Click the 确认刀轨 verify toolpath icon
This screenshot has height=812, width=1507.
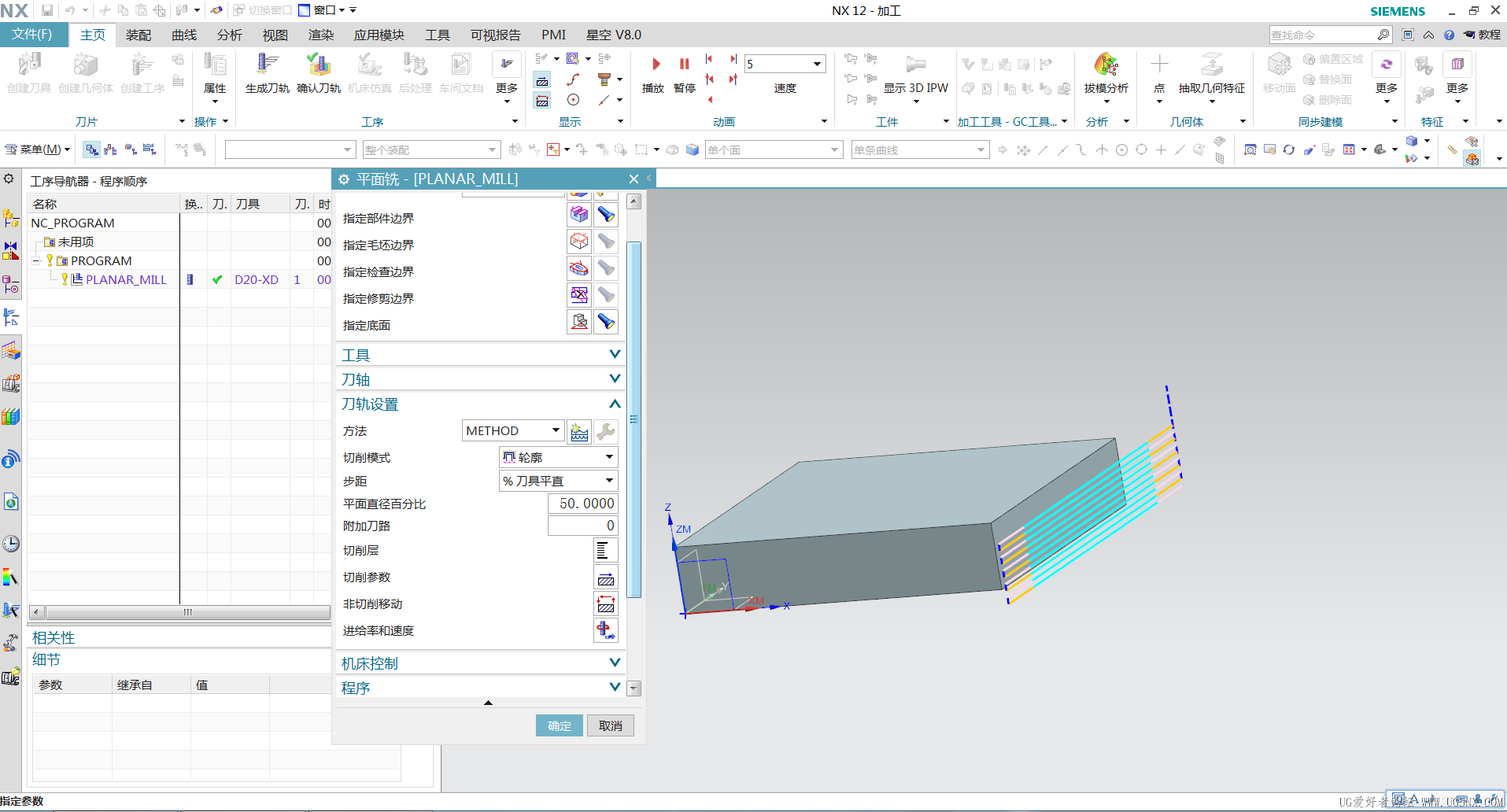(x=319, y=65)
